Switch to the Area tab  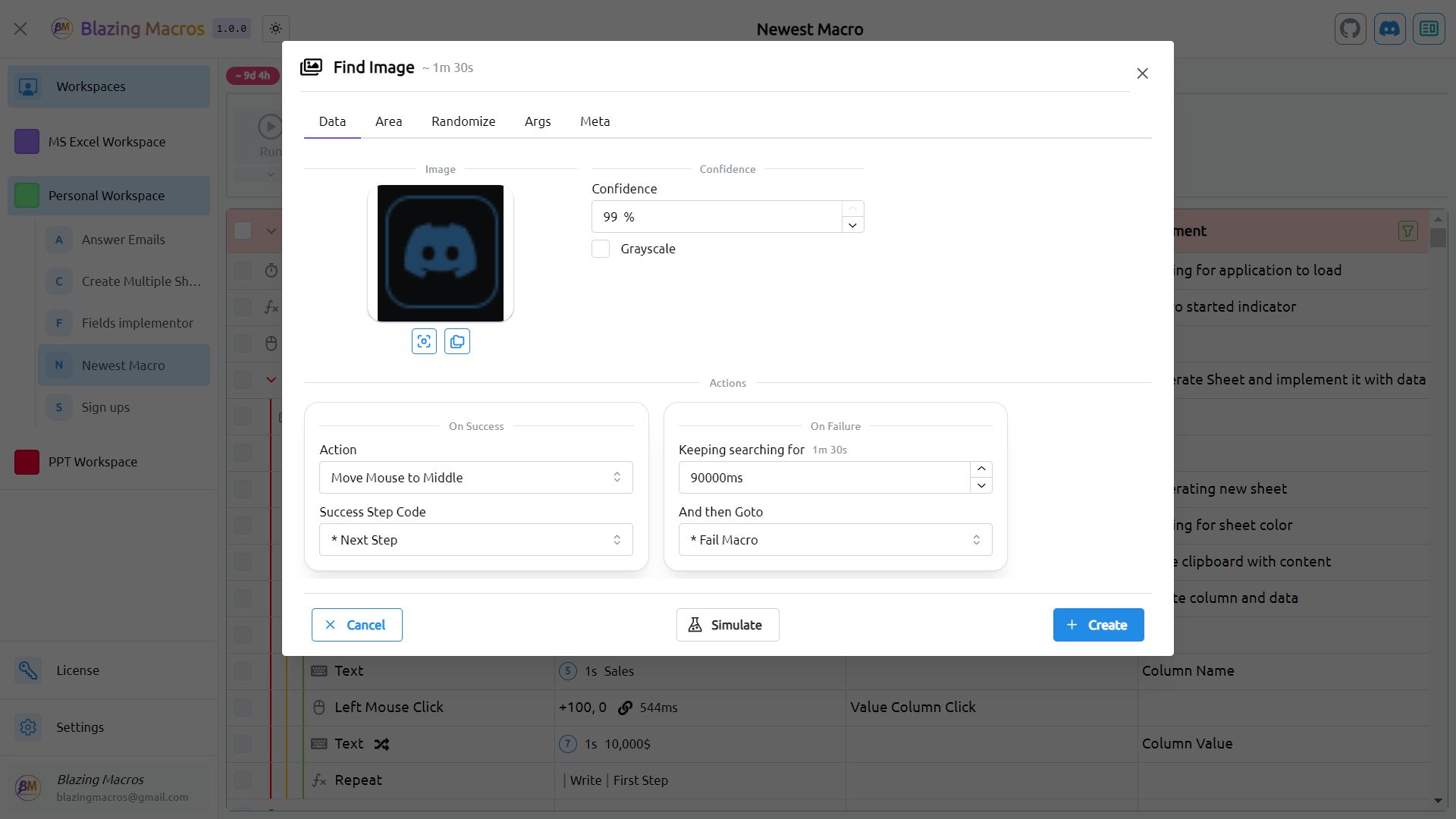coord(388,121)
